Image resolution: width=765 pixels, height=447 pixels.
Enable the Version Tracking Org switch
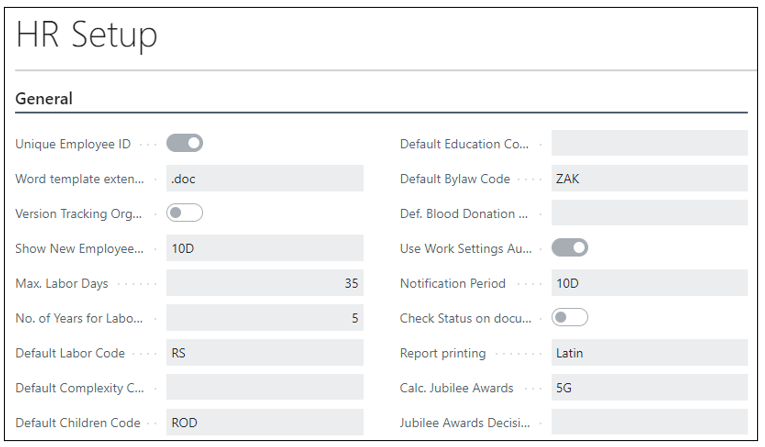click(x=184, y=213)
